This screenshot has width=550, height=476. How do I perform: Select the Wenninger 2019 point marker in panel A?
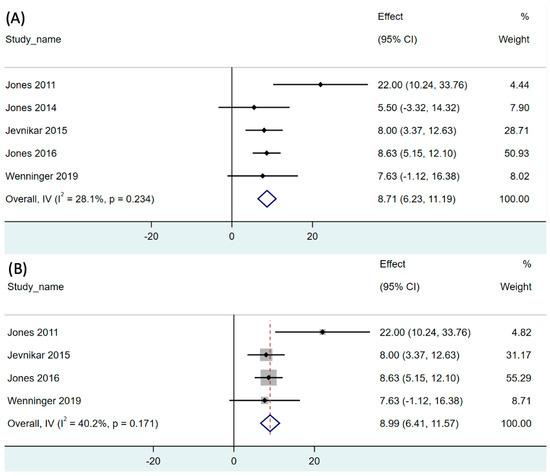tap(262, 176)
